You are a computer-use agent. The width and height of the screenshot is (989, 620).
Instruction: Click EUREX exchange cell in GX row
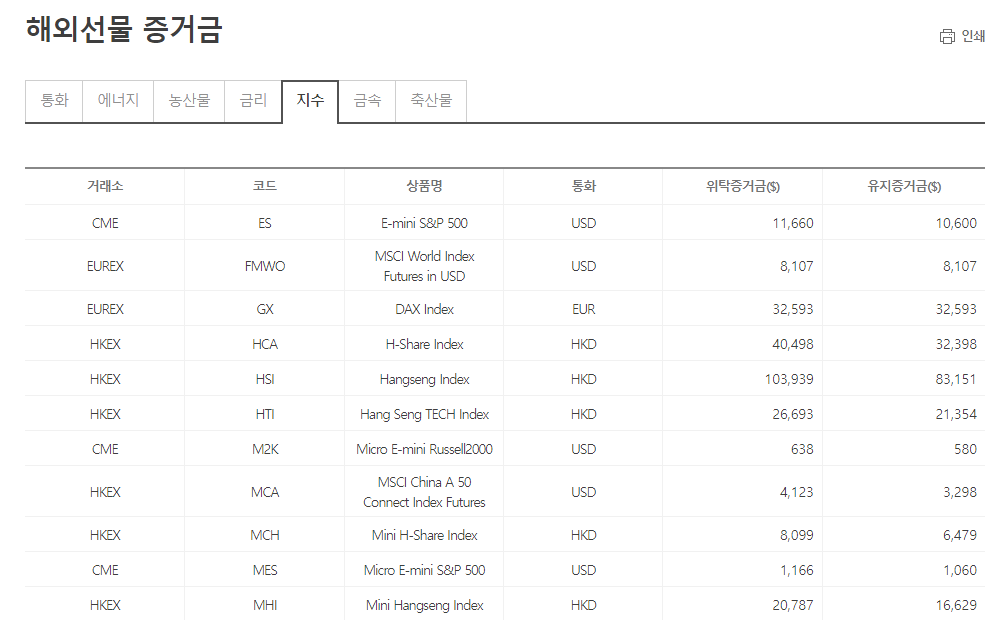click(105, 309)
